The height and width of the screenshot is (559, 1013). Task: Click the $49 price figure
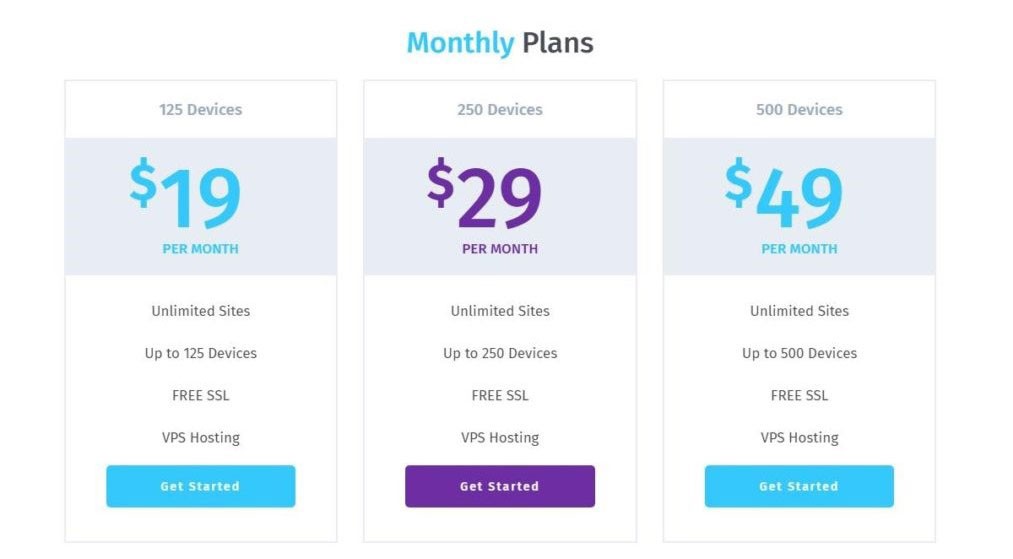pos(784,196)
